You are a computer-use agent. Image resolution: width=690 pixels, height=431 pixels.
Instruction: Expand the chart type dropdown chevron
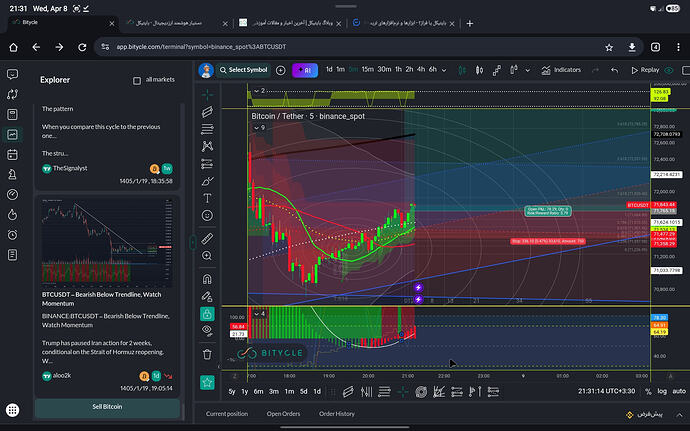[x=527, y=70]
